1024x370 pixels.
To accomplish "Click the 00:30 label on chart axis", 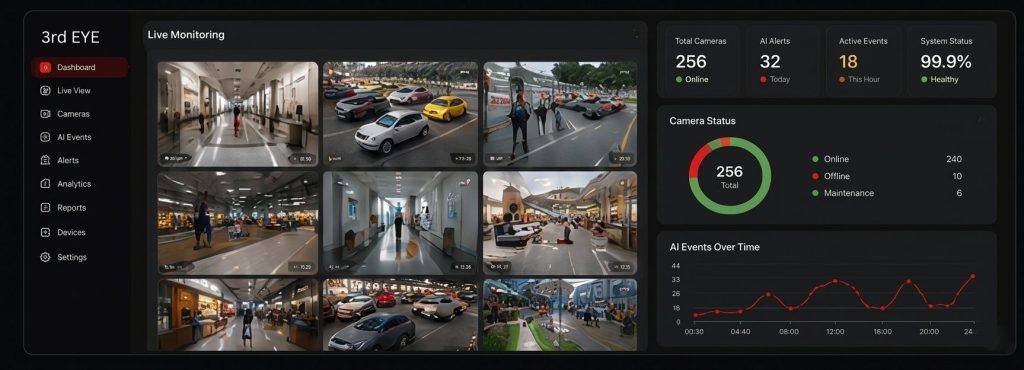I will tap(694, 331).
